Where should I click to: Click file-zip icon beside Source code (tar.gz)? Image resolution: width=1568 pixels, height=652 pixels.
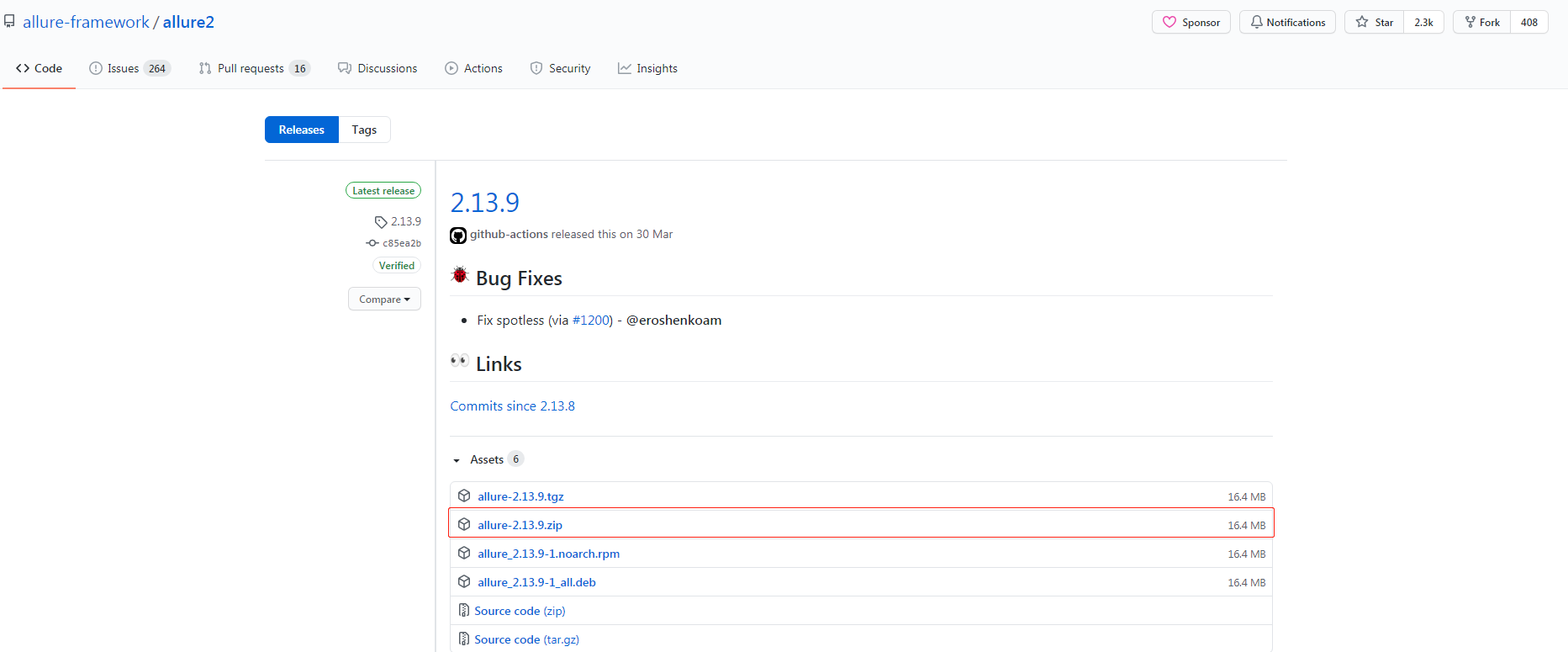[463, 639]
